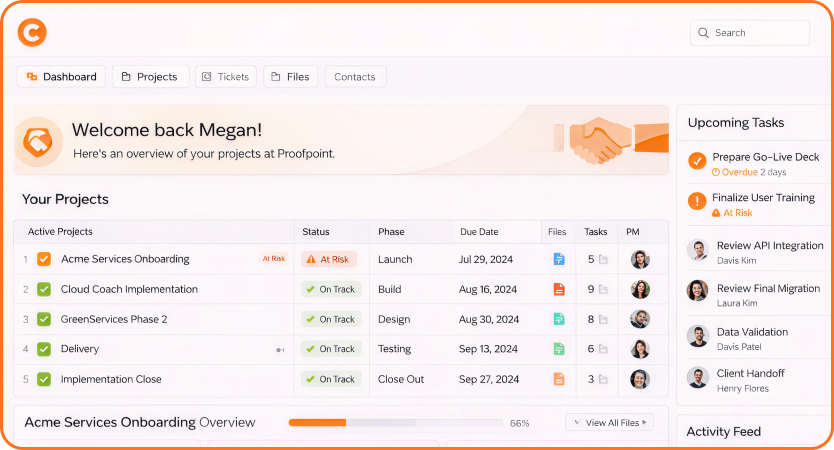This screenshot has height=450, width=834.
Task: Open the Tickets tab
Action: tap(225, 77)
